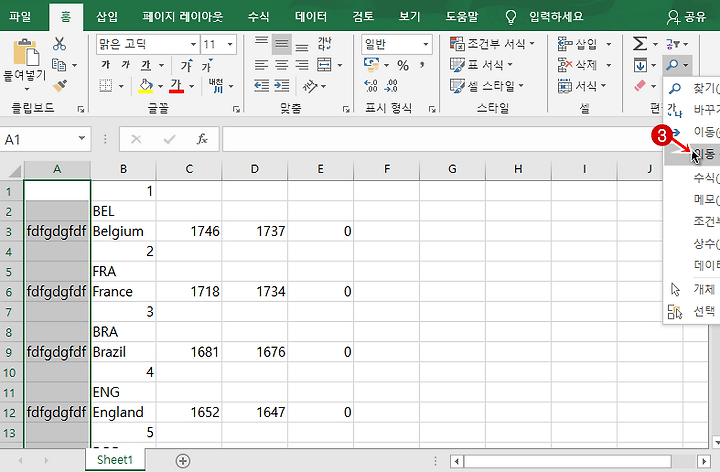
Task: Toggle wrap text
Action: click(324, 44)
